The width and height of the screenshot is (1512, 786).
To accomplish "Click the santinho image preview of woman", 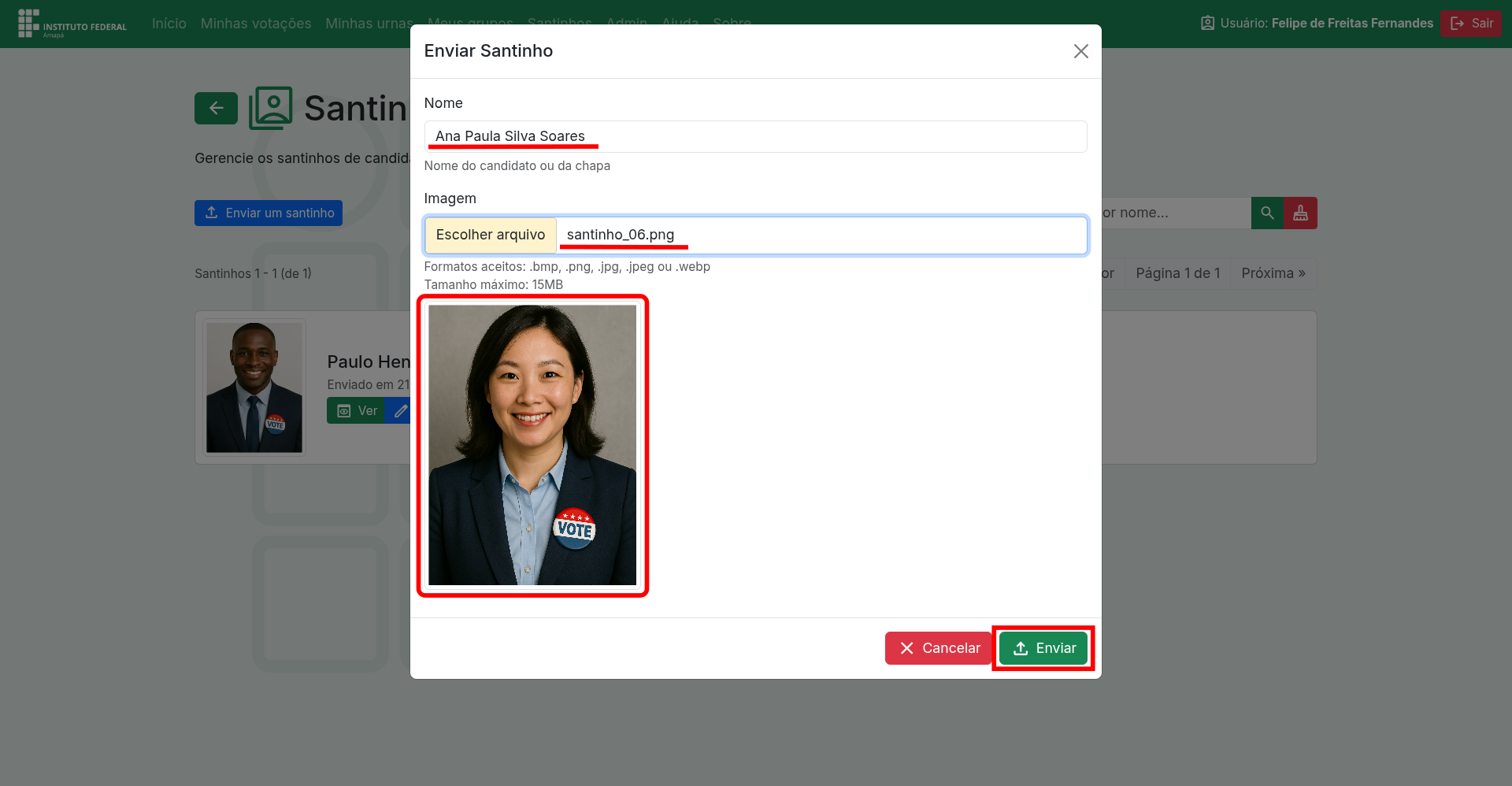I will click(532, 445).
